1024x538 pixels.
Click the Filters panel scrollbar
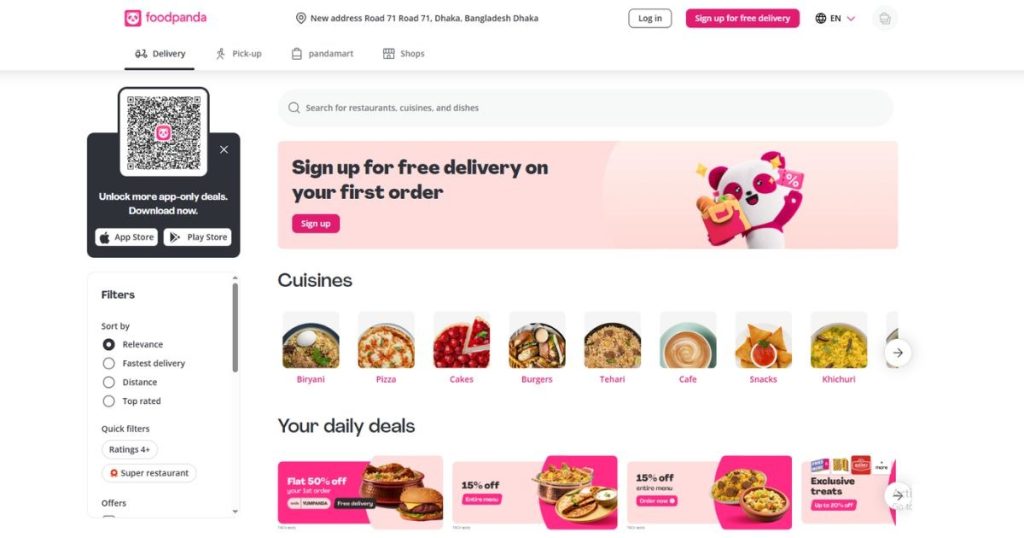click(x=235, y=328)
